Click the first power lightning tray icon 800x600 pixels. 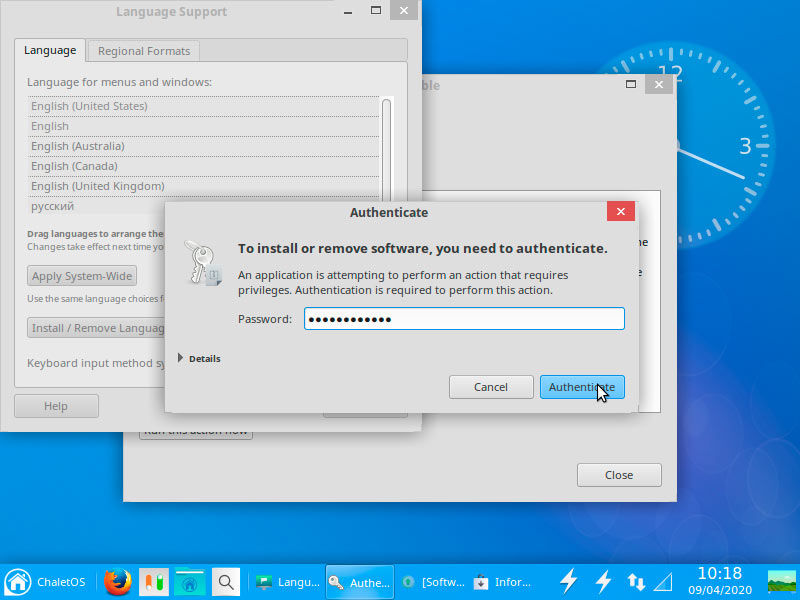click(568, 582)
